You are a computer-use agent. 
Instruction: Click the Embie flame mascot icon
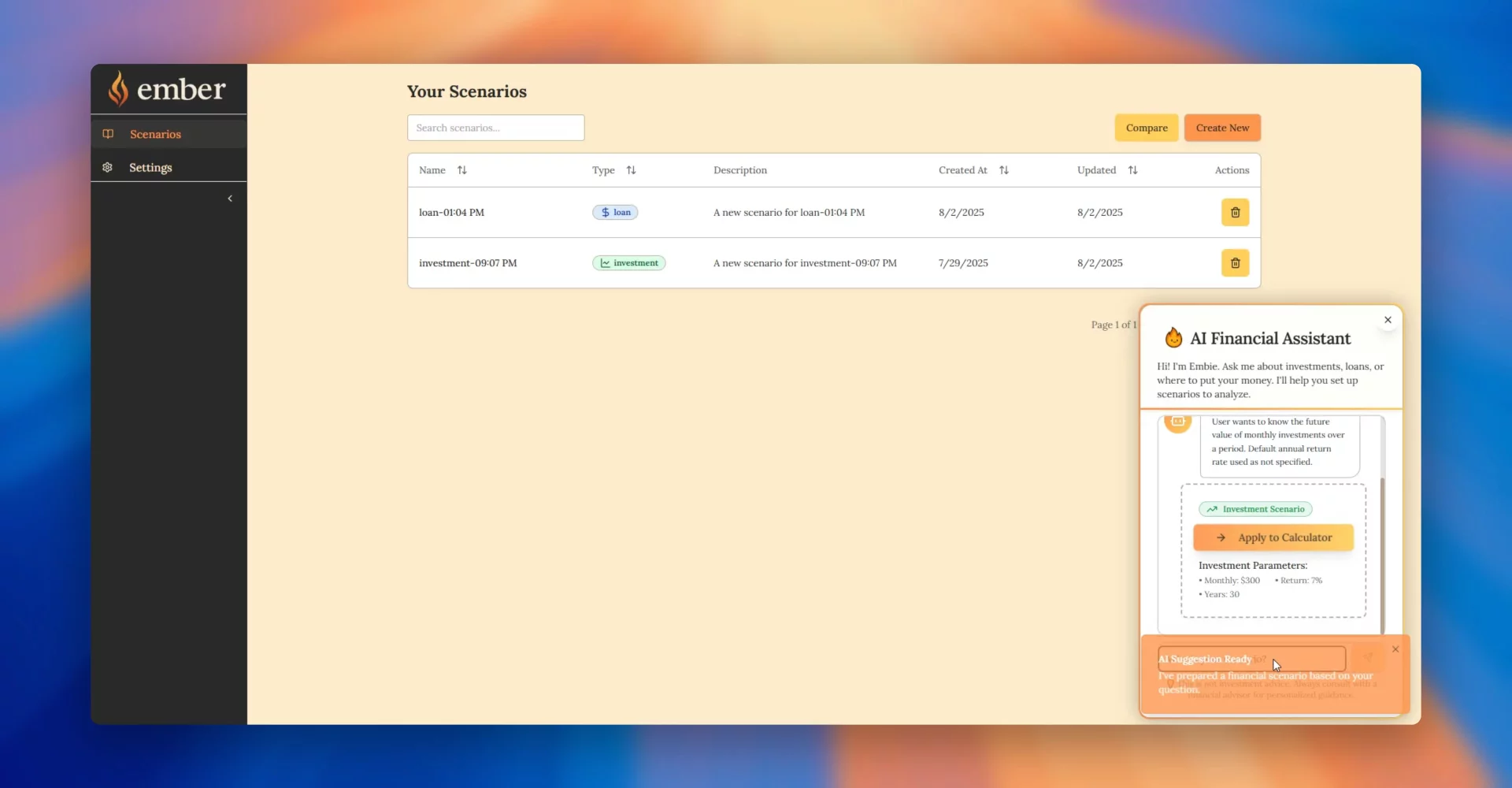click(x=1173, y=338)
